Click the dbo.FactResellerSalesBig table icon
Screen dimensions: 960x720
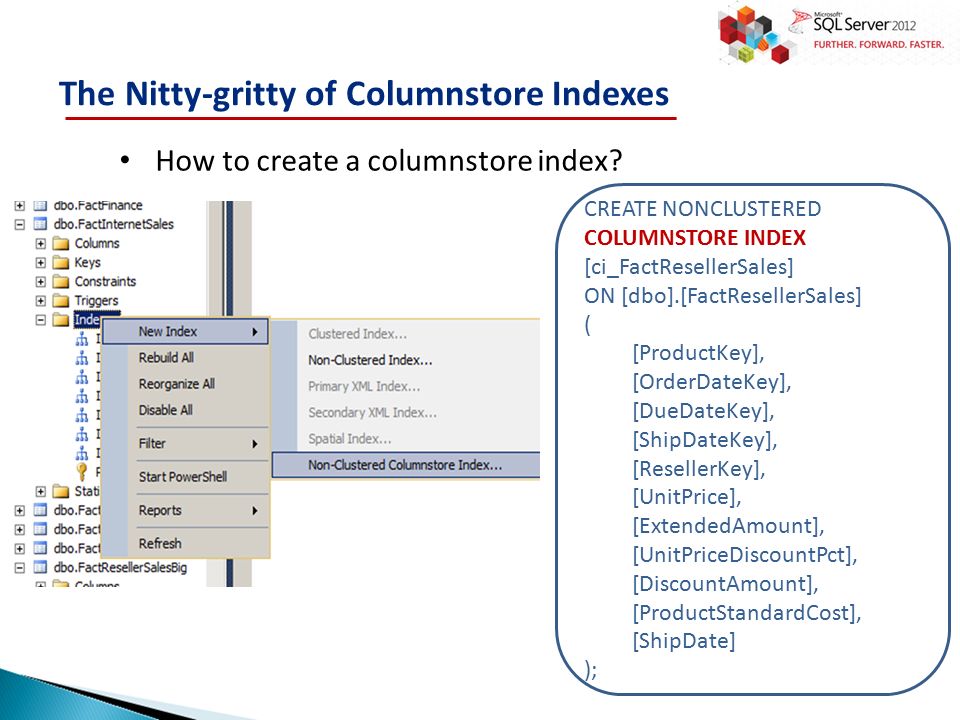click(x=40, y=568)
